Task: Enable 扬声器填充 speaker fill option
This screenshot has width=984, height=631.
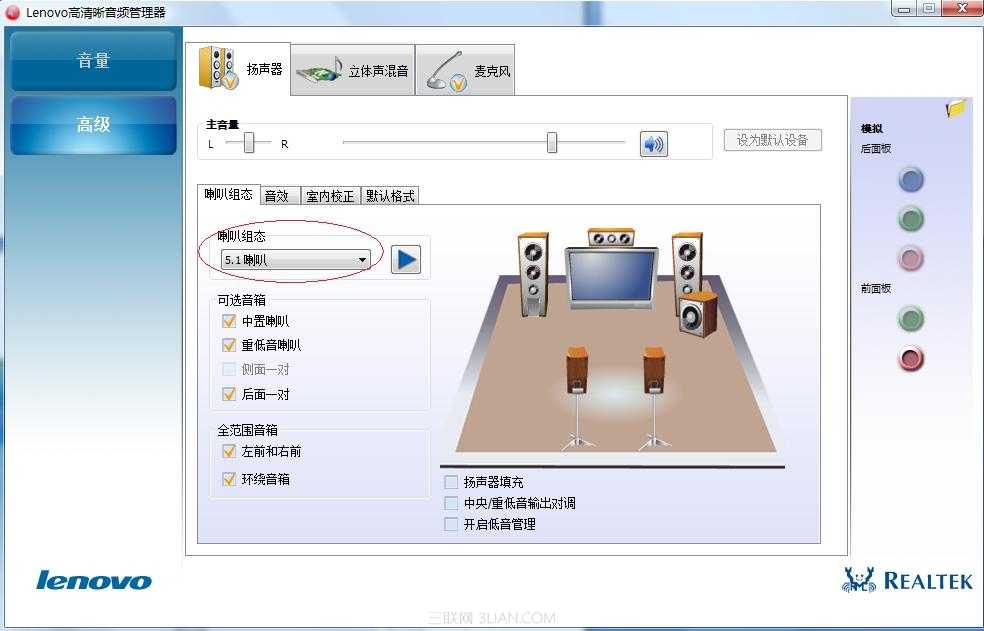Action: (450, 481)
